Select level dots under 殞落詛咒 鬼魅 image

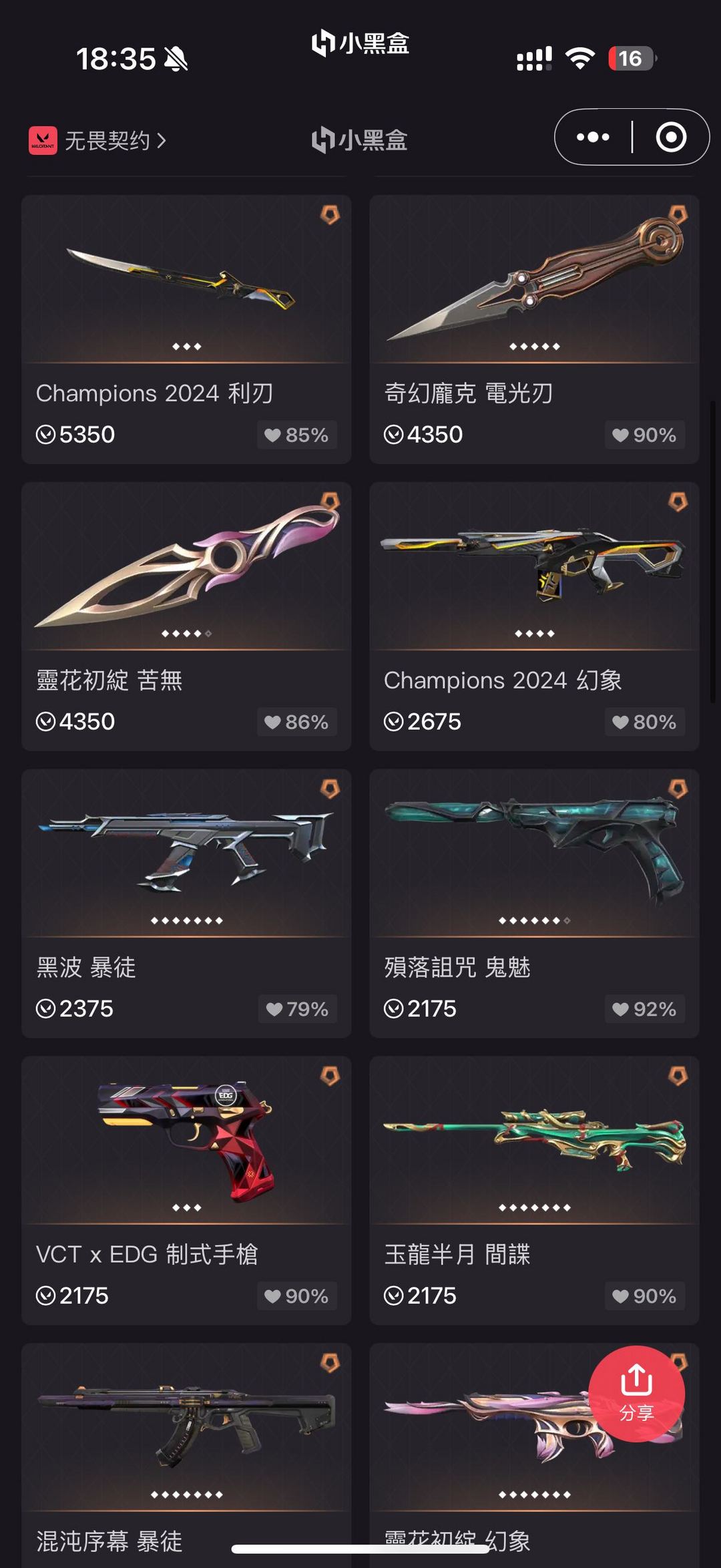534,920
